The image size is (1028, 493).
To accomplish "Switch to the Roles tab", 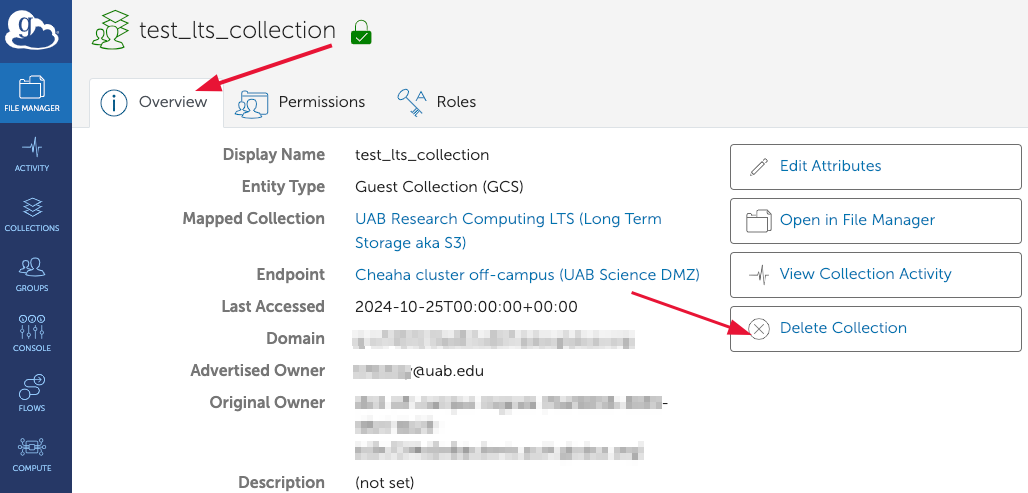I will click(437, 102).
